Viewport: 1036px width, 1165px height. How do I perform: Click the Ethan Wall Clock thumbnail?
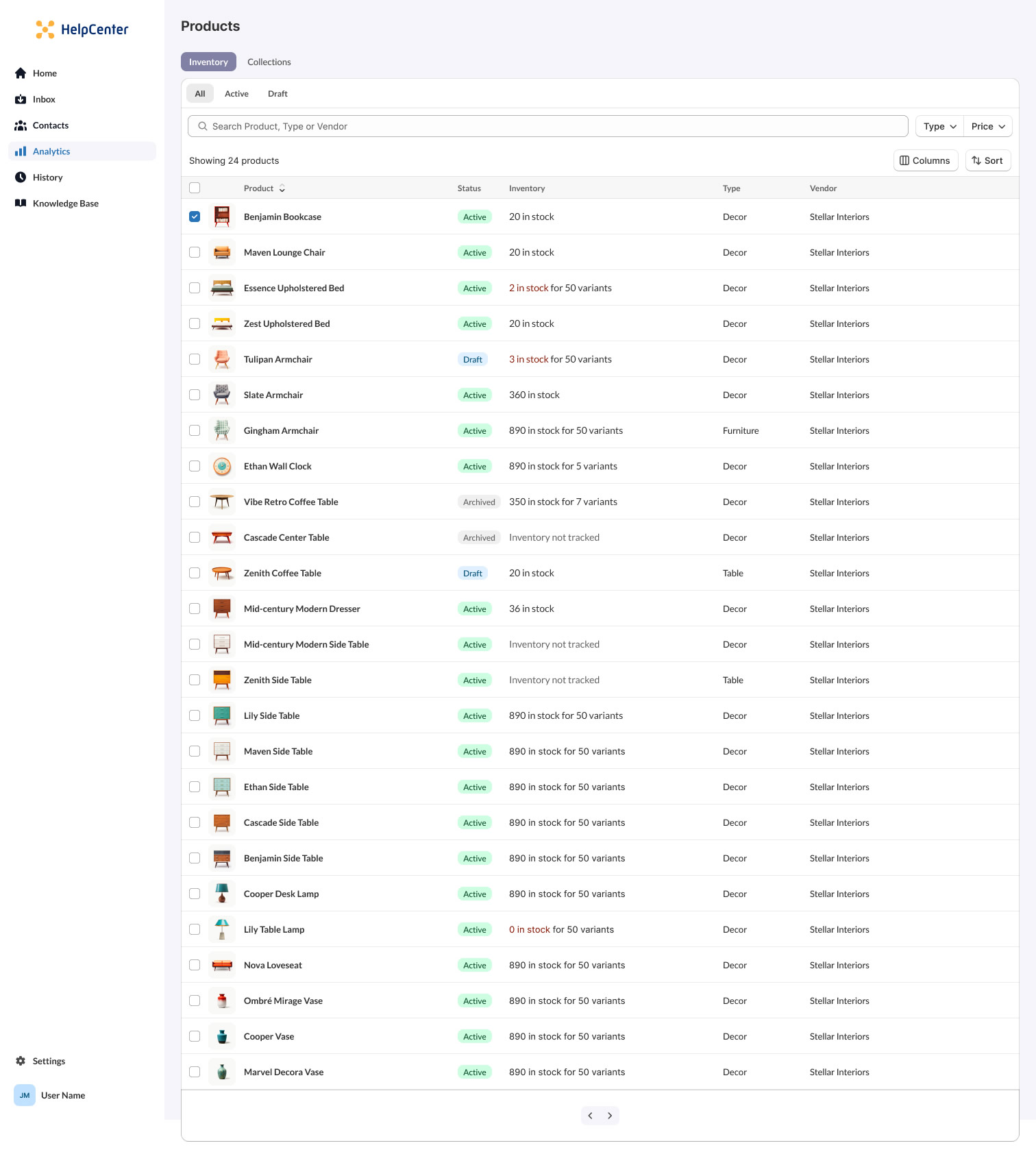point(222,466)
